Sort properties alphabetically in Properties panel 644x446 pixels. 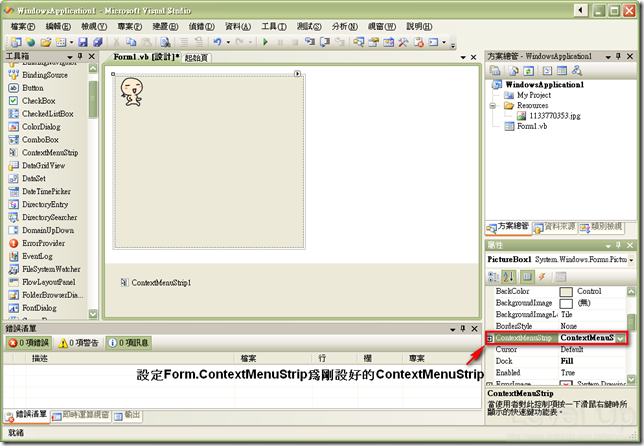point(508,277)
